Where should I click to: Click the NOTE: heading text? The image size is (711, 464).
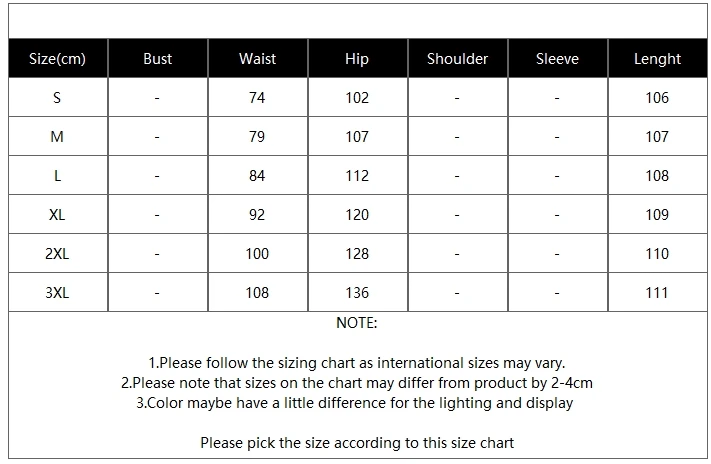pyautogui.click(x=357, y=323)
